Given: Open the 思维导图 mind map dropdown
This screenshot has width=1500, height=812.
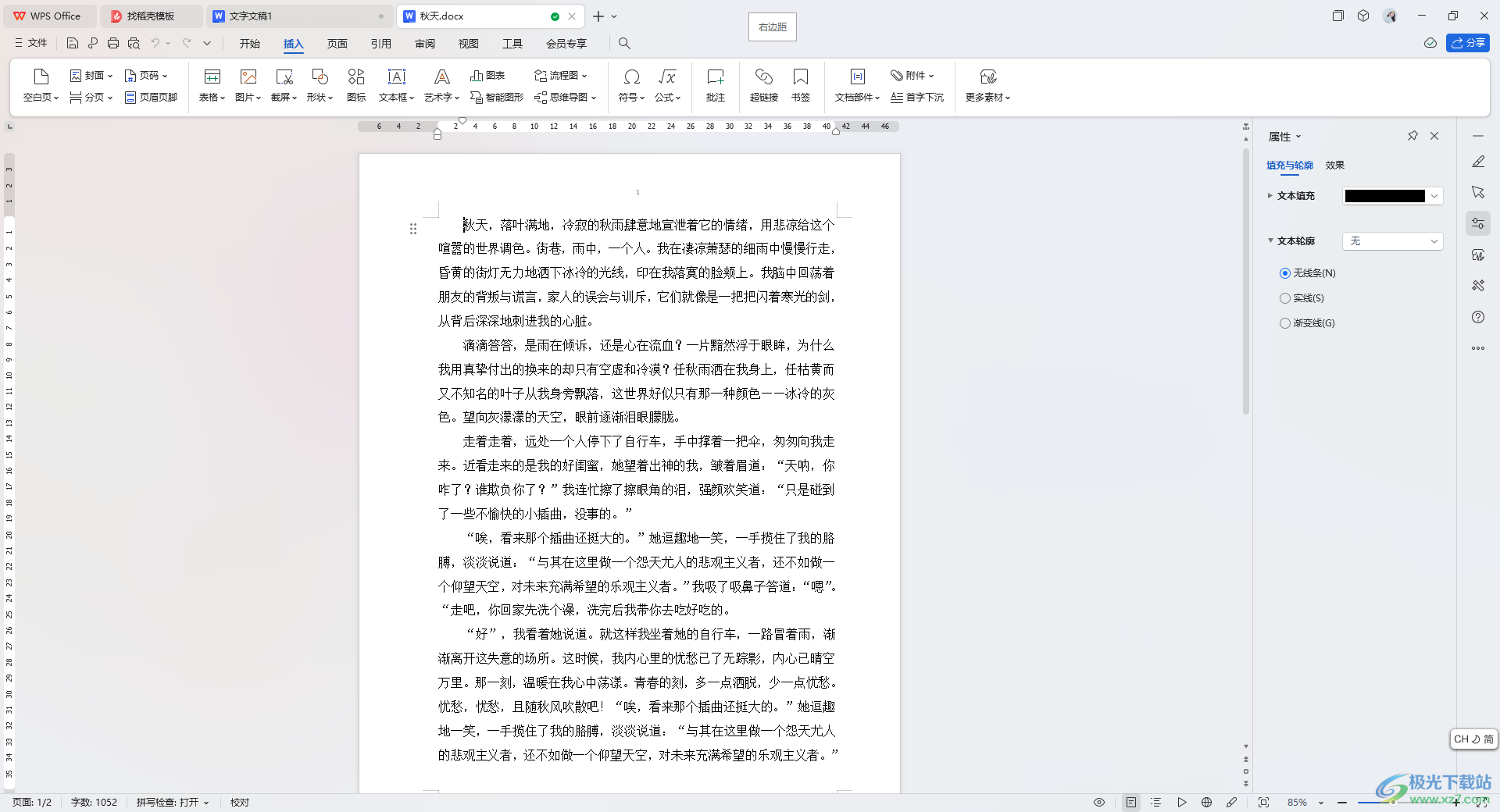Looking at the screenshot, I should coord(565,98).
